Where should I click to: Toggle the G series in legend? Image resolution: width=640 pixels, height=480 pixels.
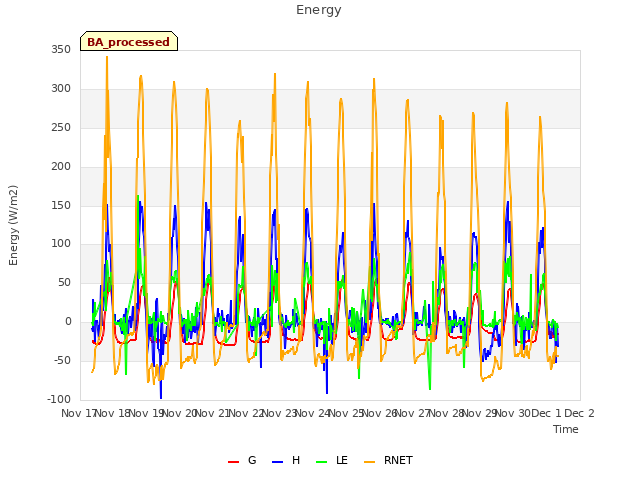pos(242,460)
